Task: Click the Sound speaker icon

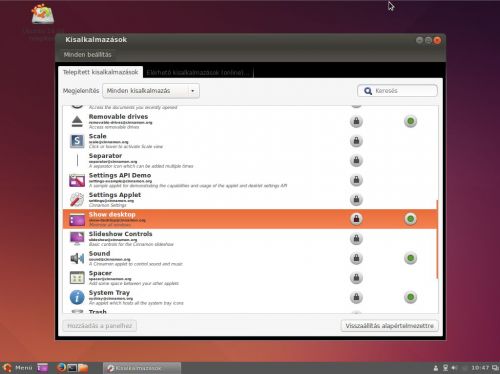Action: (x=77, y=258)
